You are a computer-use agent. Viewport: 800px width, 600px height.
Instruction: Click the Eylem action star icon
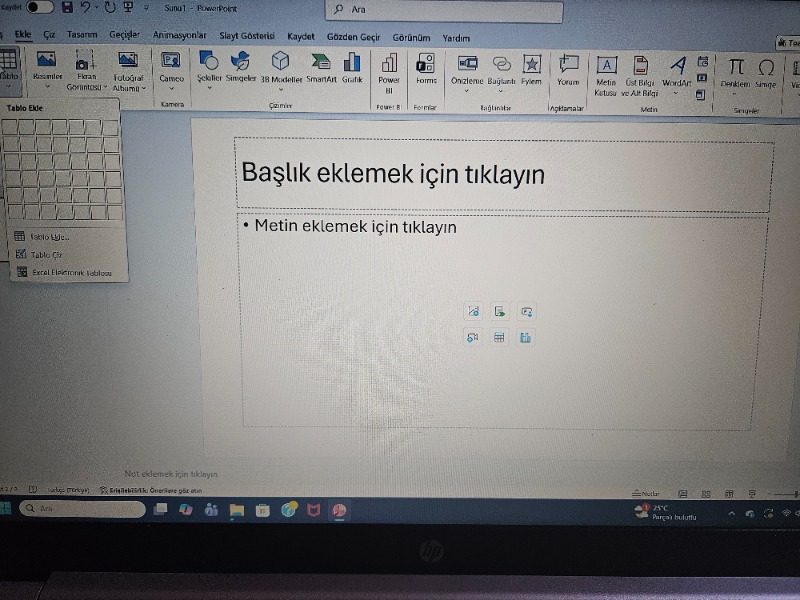532,65
